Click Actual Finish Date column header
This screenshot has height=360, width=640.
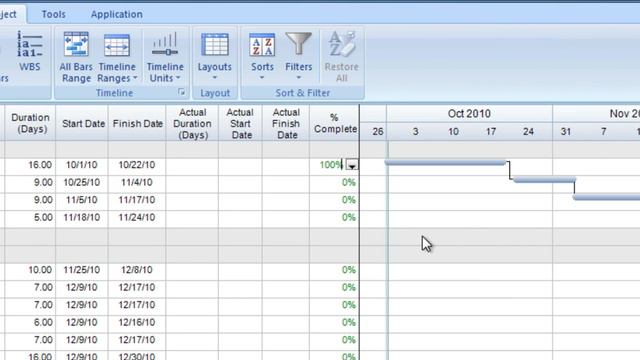point(286,123)
